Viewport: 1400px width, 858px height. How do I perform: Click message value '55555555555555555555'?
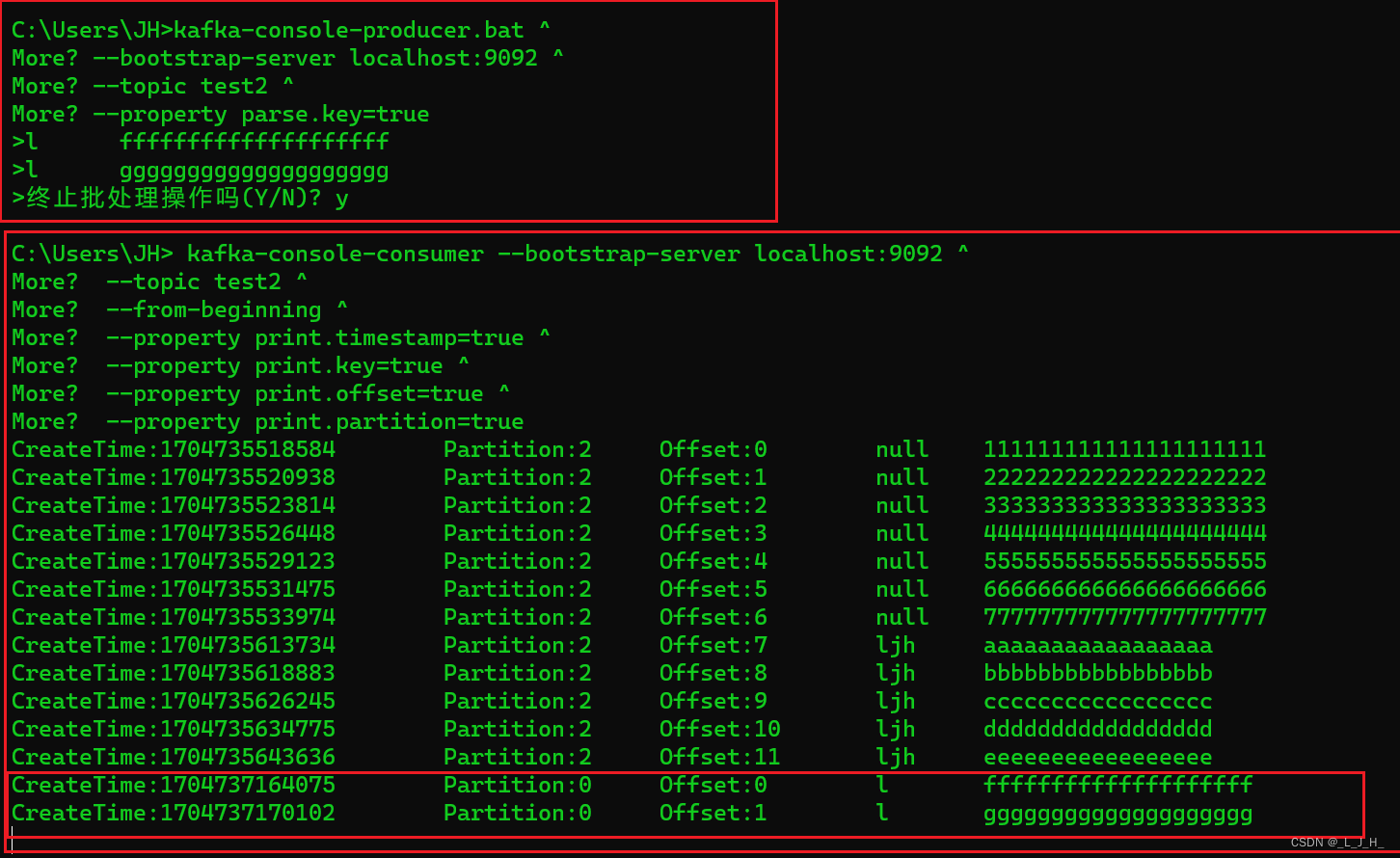(x=1125, y=561)
